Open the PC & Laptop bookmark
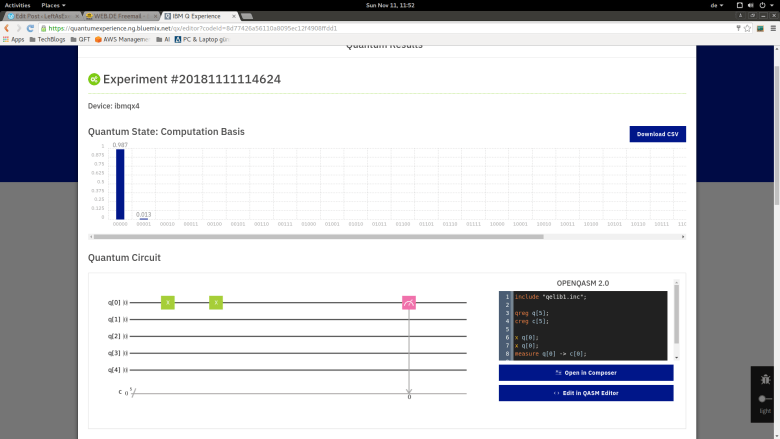Screen dimensions: 780x439 [x=202, y=39]
